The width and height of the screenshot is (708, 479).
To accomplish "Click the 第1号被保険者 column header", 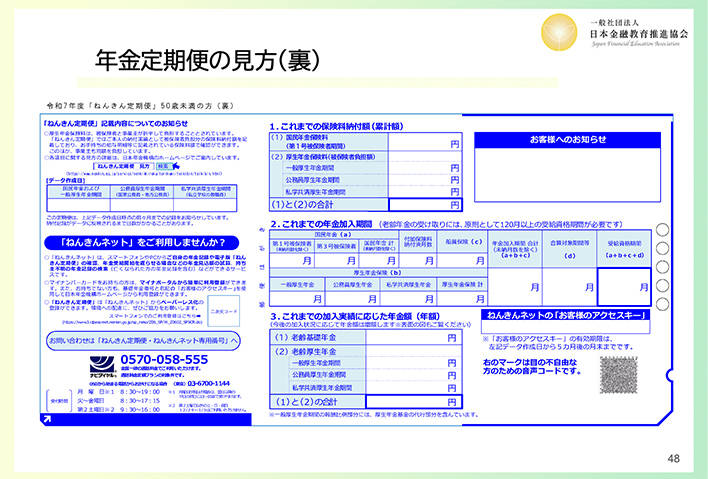I will [x=292, y=246].
